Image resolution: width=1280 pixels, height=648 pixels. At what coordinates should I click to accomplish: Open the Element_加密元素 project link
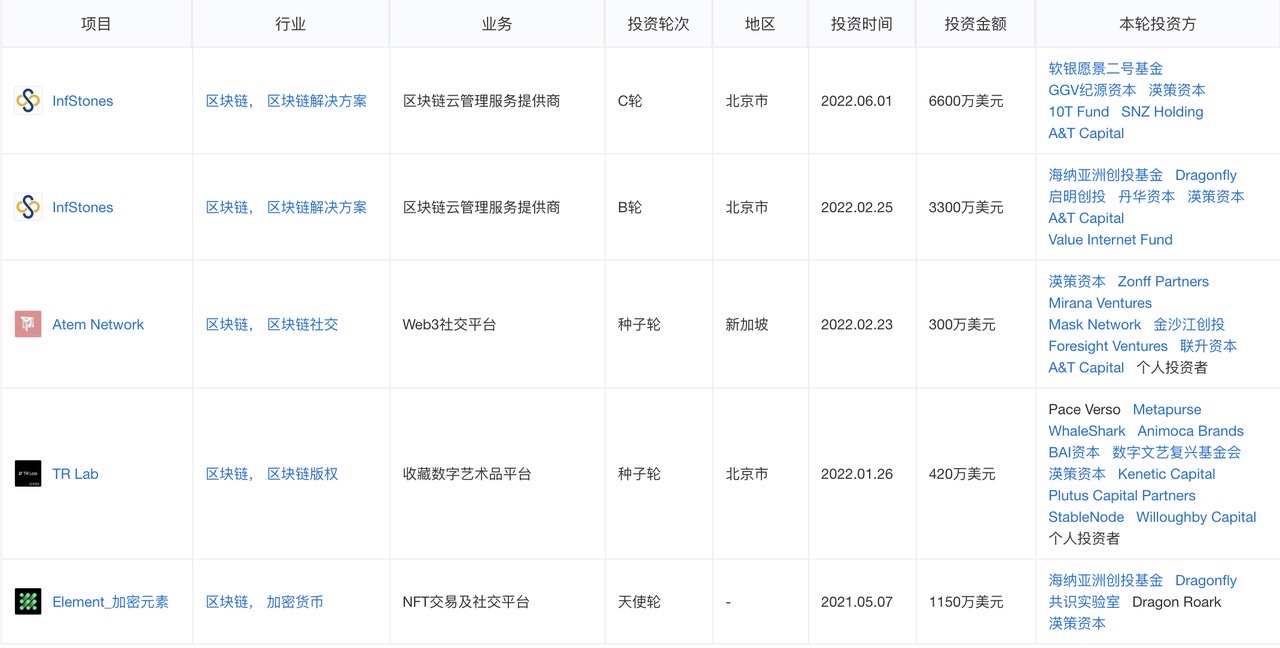click(110, 602)
